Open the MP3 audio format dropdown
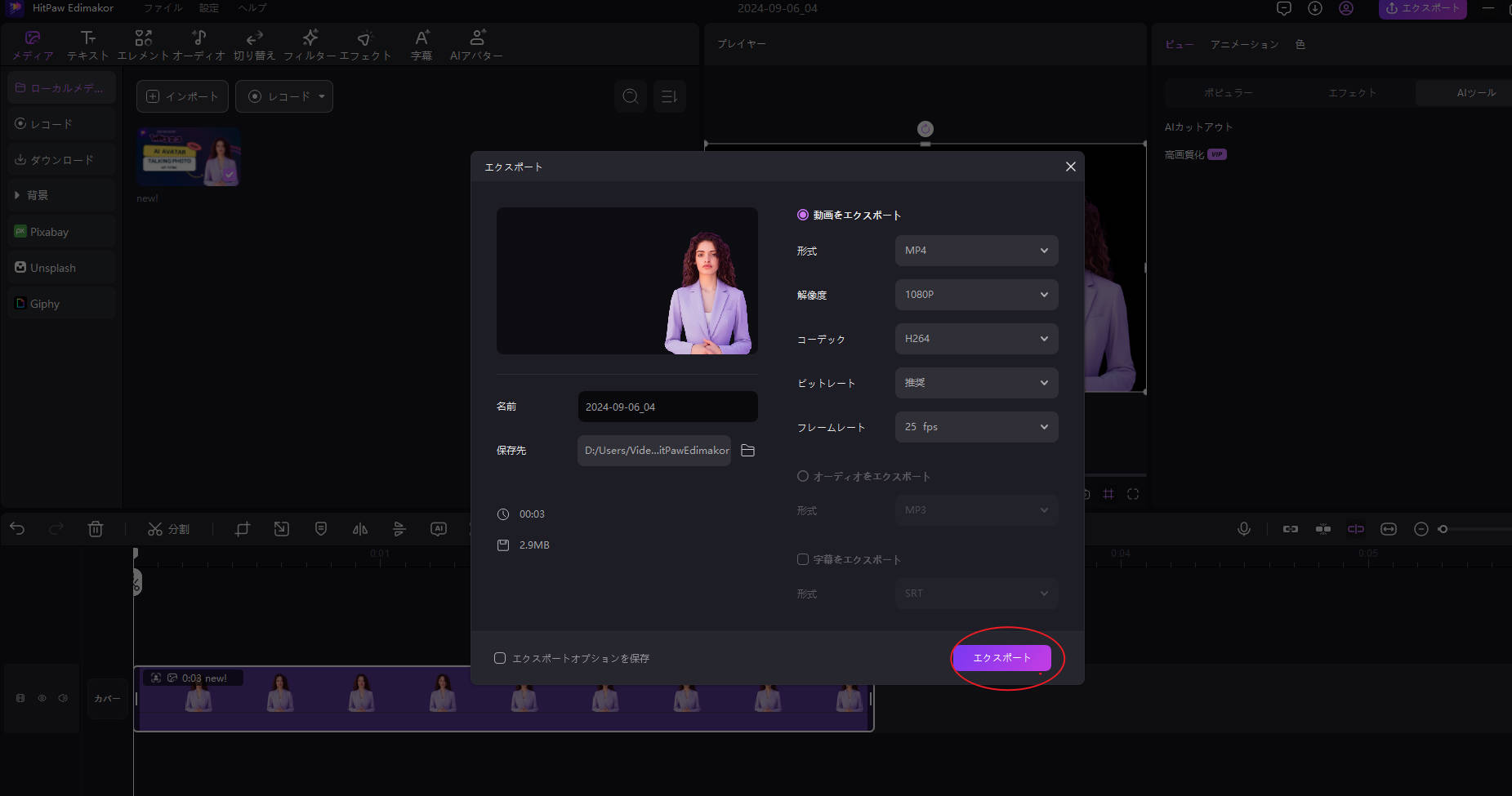Screen dimensions: 1512x796 (x=976, y=510)
